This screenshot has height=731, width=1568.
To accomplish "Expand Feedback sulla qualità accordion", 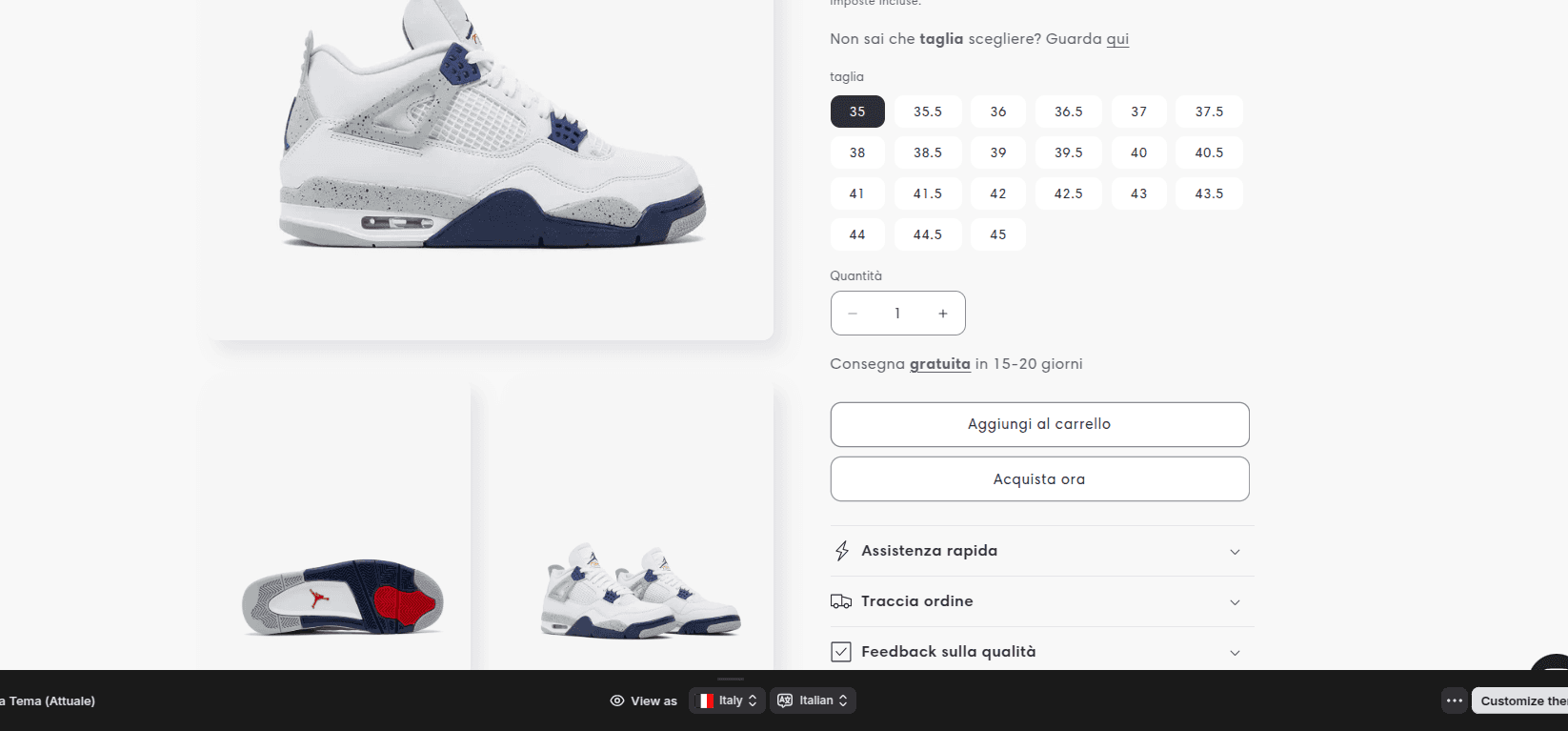I will coord(1042,652).
